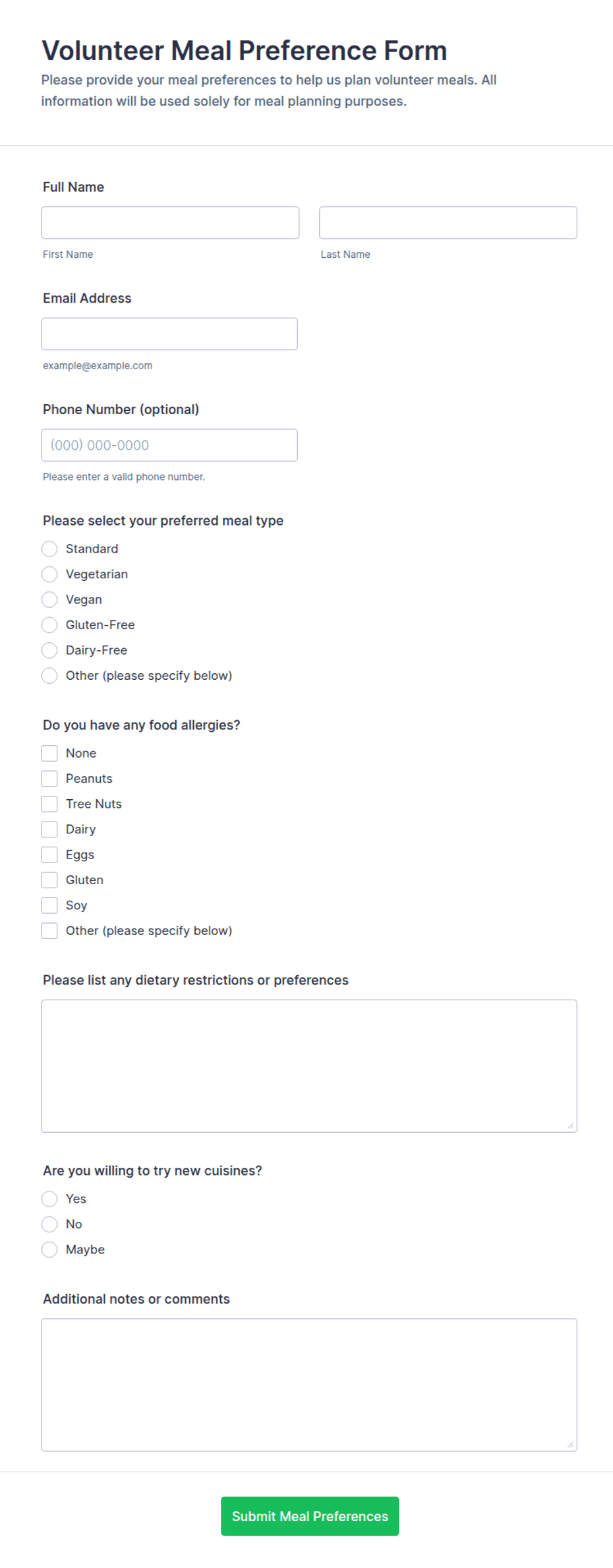Tick the Peanuts allergy checkbox
The width and height of the screenshot is (613, 1568).
[49, 779]
